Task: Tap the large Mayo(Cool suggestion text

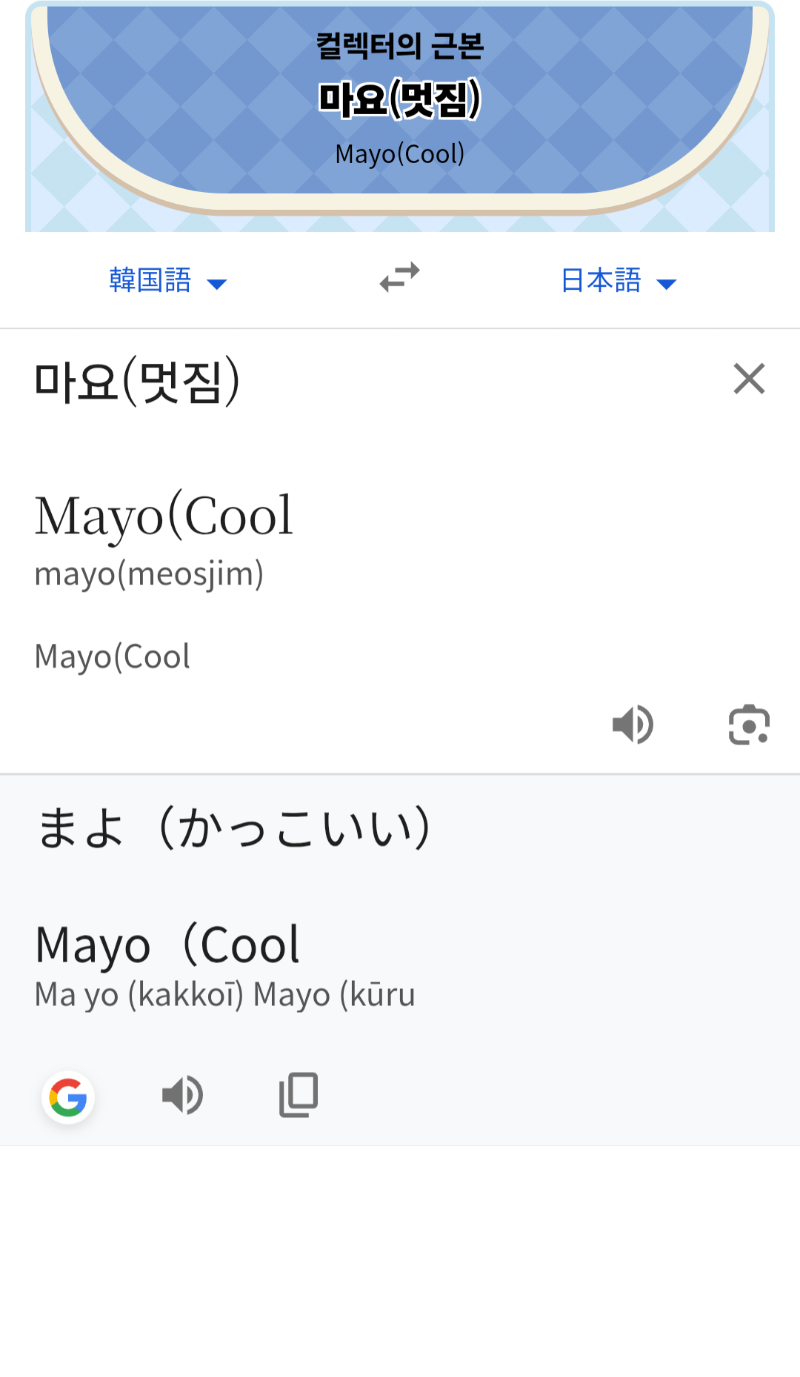Action: 164,516
